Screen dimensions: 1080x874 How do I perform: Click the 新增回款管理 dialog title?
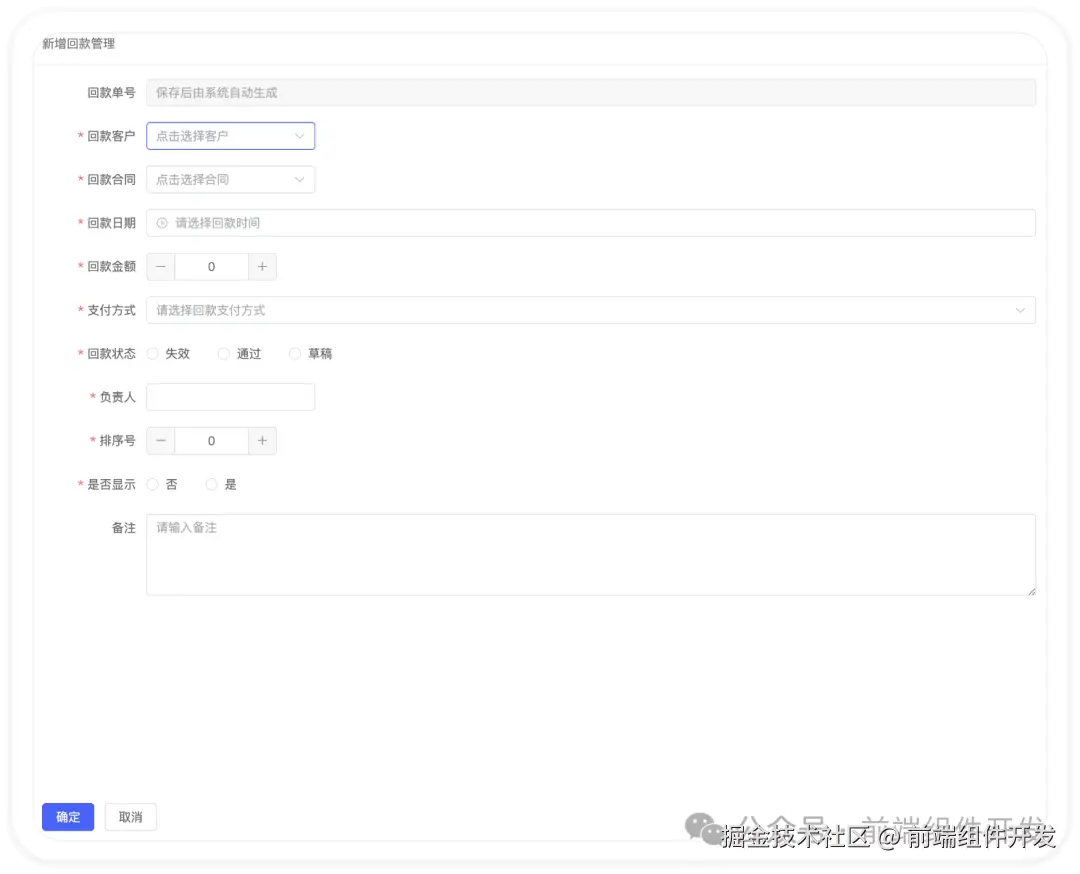click(x=77, y=44)
